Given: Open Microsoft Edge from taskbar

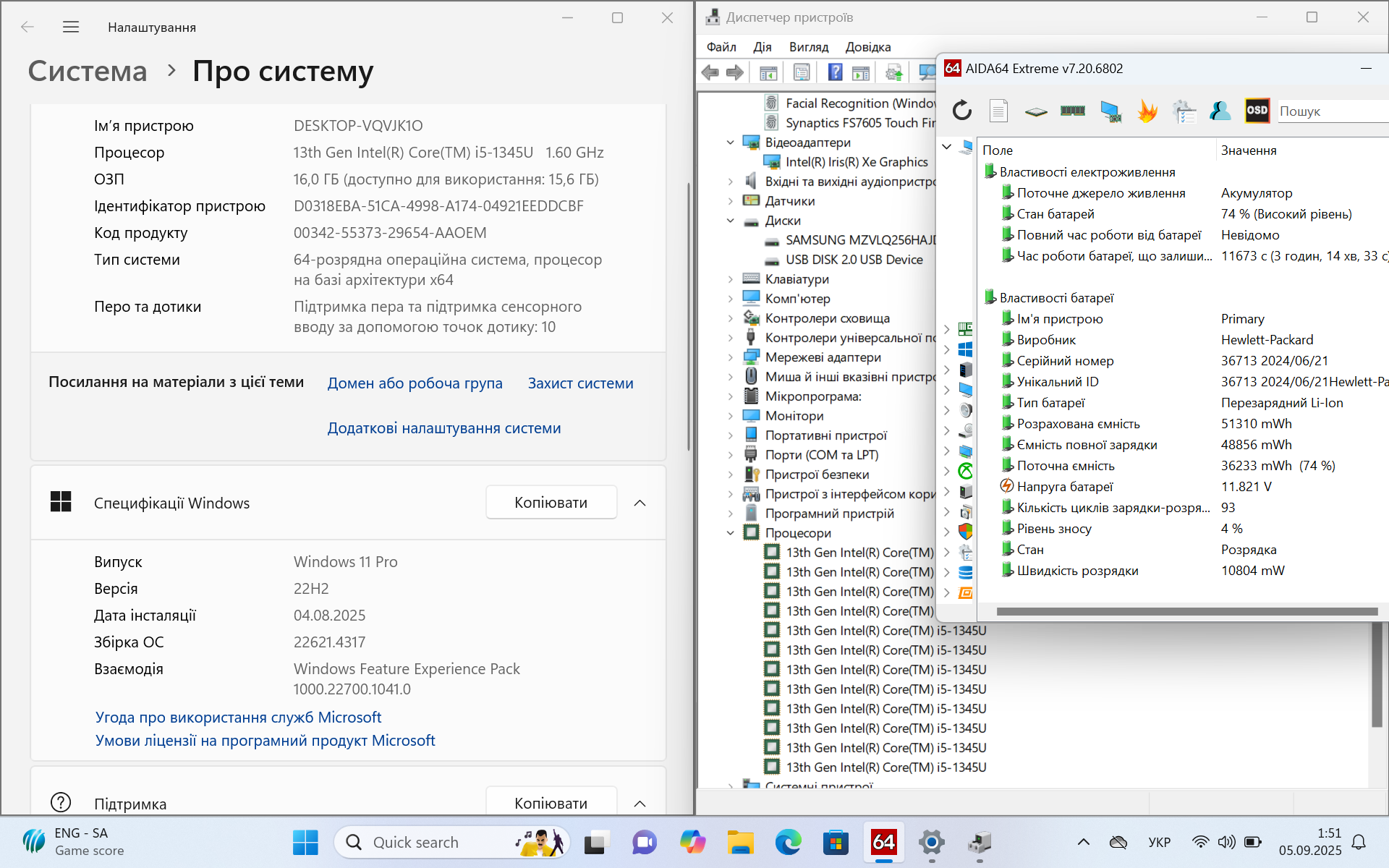Looking at the screenshot, I should [x=788, y=842].
